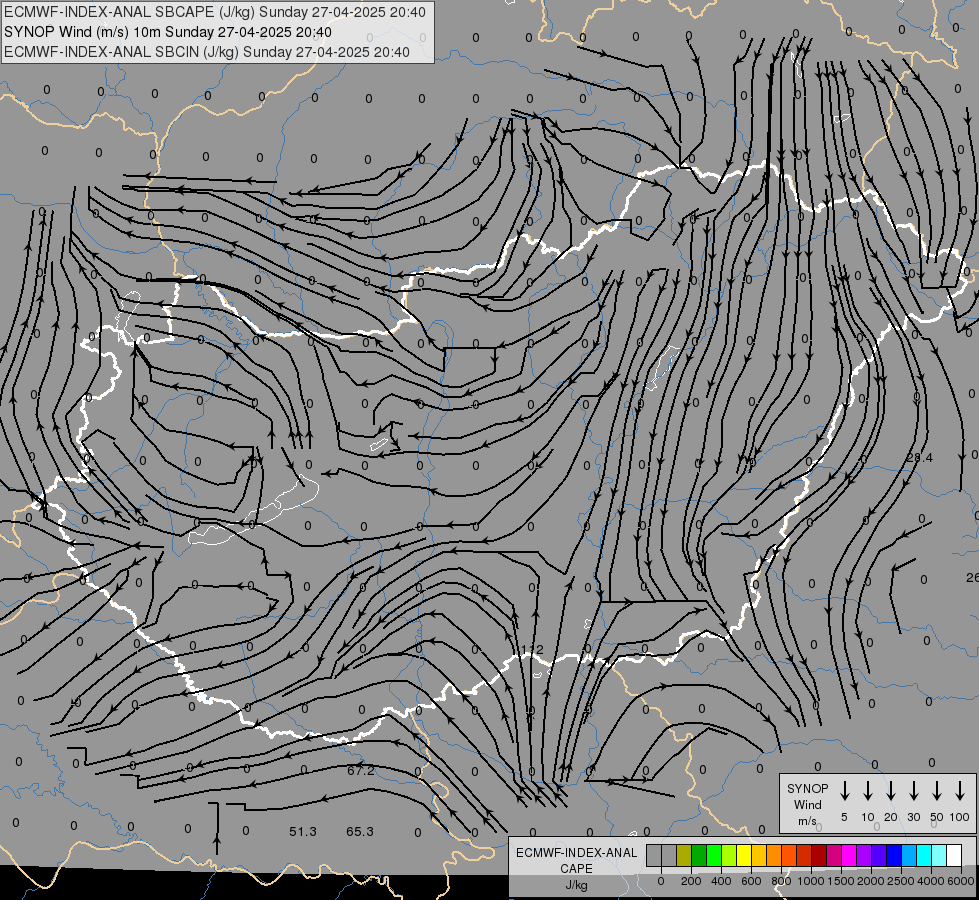The width and height of the screenshot is (979, 900).
Task: Click the 65.3 value on the map
Action: pos(360,832)
